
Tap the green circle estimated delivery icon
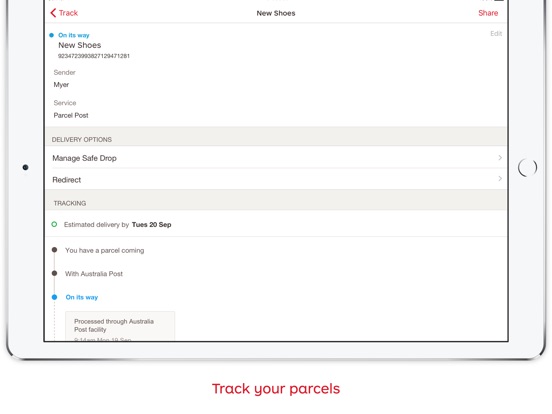coord(54,224)
